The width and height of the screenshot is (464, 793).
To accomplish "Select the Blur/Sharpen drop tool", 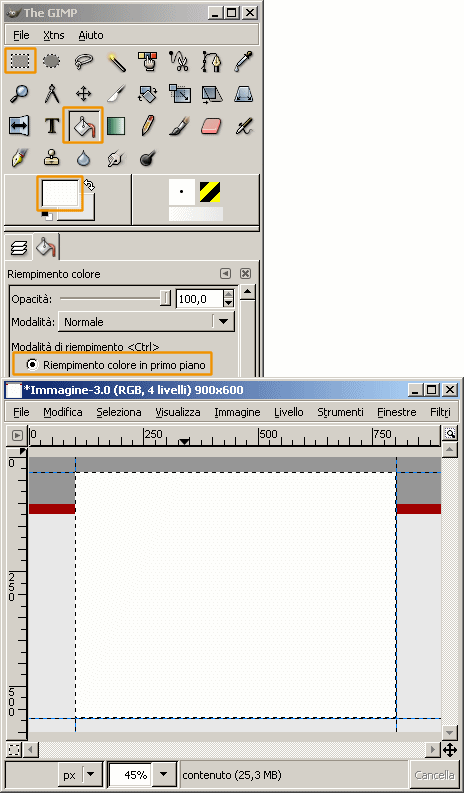I will tap(83, 158).
